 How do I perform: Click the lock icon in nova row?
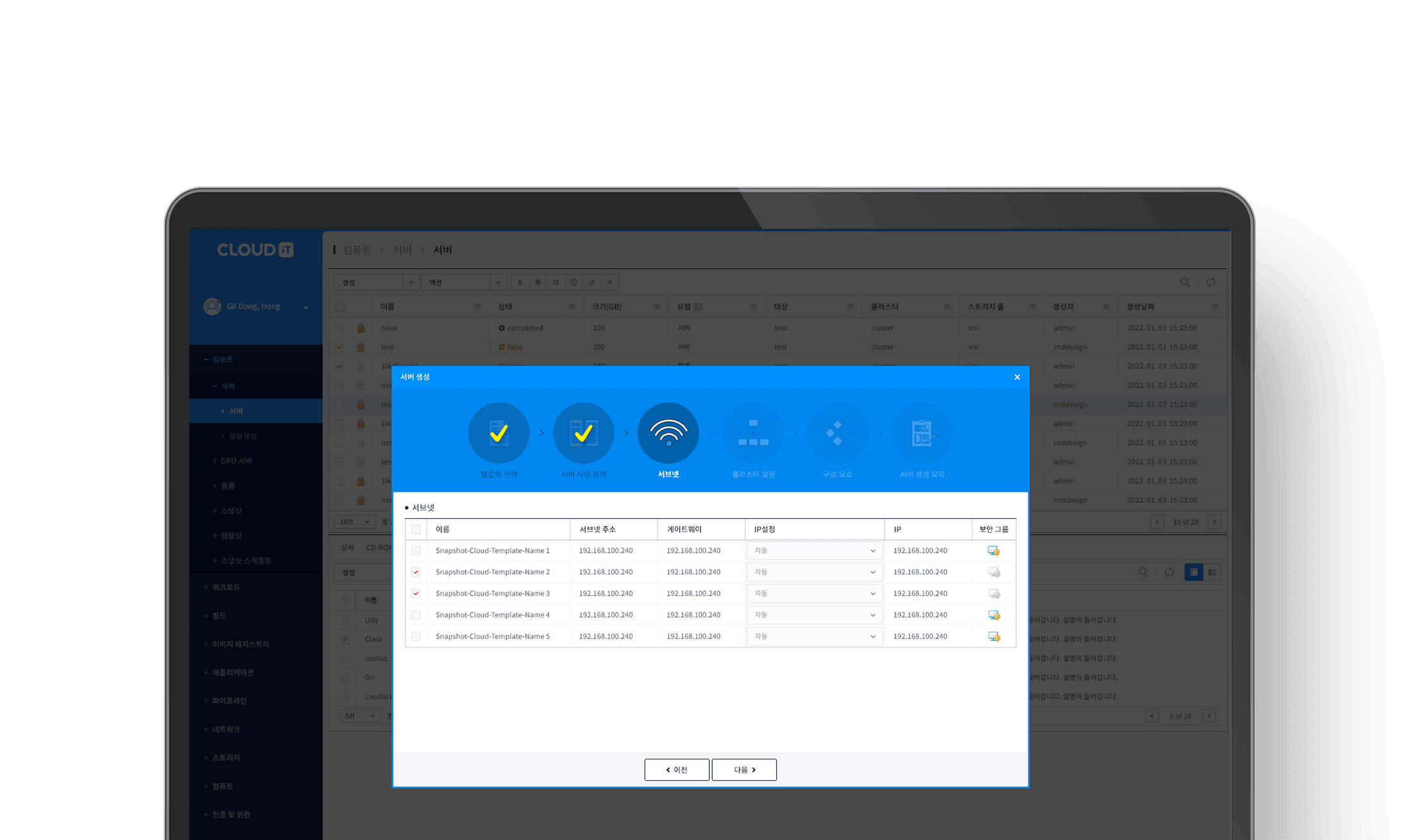pos(361,328)
